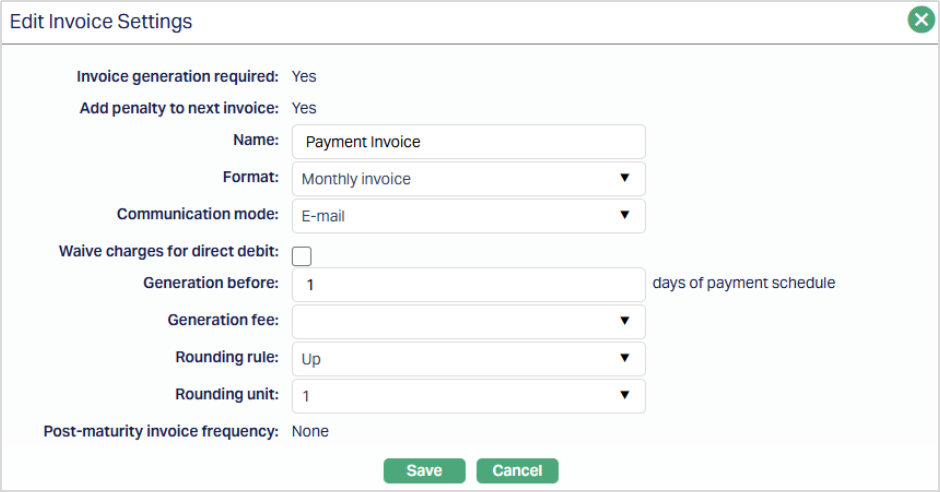This screenshot has width=940, height=492.
Task: Click the "Generation fee" field label
Action: [223, 320]
